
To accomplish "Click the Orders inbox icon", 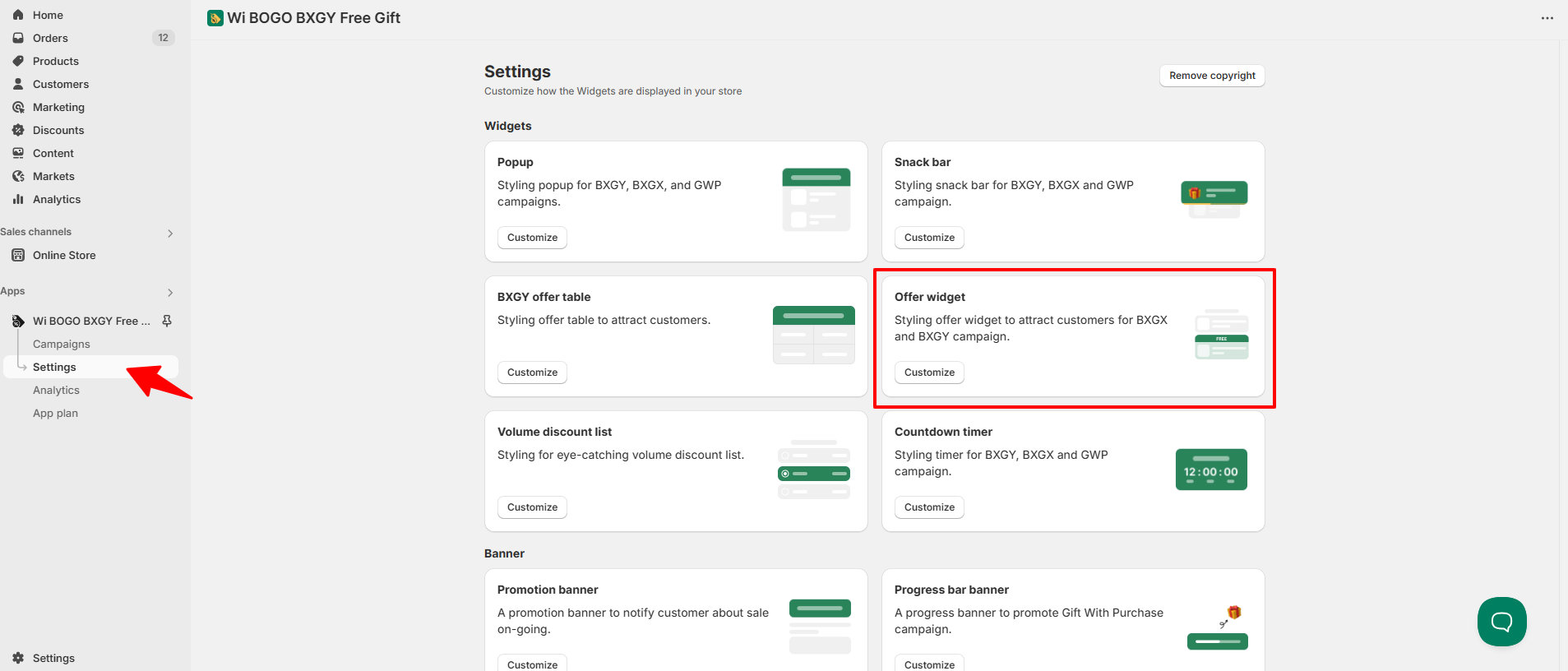I will coord(18,38).
